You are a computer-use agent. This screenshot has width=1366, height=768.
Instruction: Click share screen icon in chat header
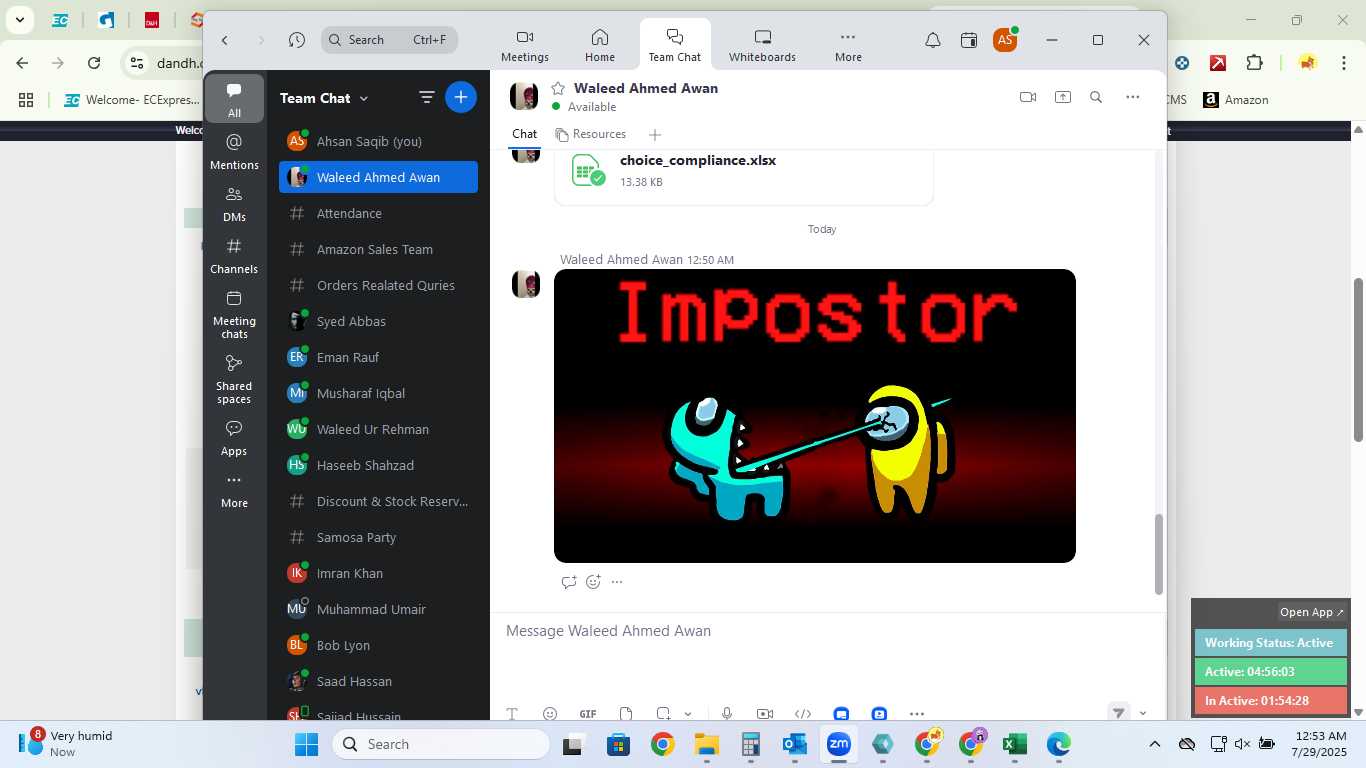(x=1062, y=97)
